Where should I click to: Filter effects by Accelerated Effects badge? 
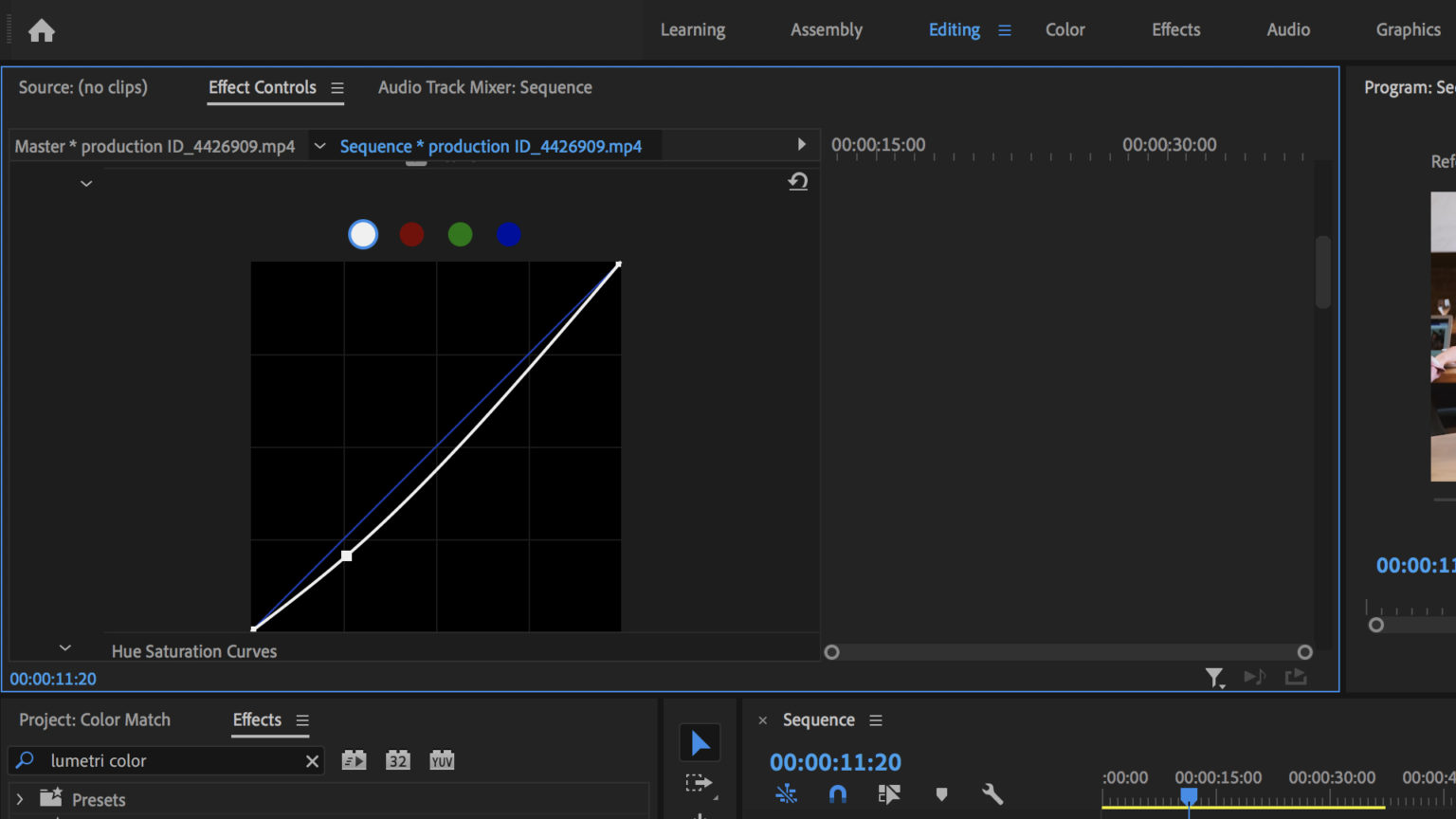coord(354,759)
